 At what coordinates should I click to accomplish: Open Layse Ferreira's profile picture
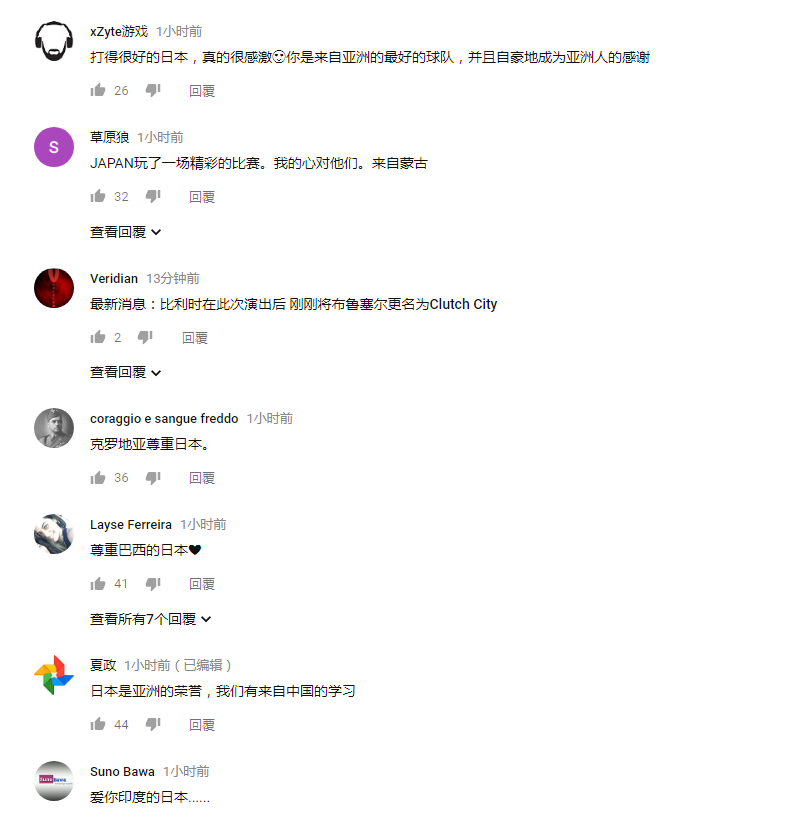(54, 534)
